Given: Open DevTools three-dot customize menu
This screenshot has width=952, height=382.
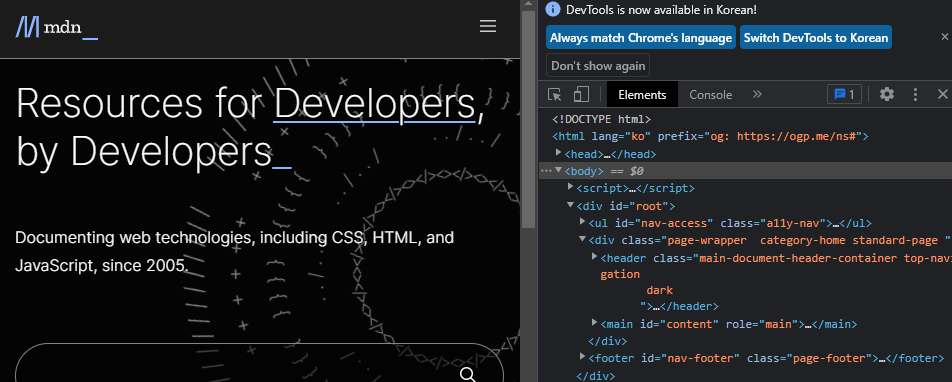Looking at the screenshot, I should [916, 94].
